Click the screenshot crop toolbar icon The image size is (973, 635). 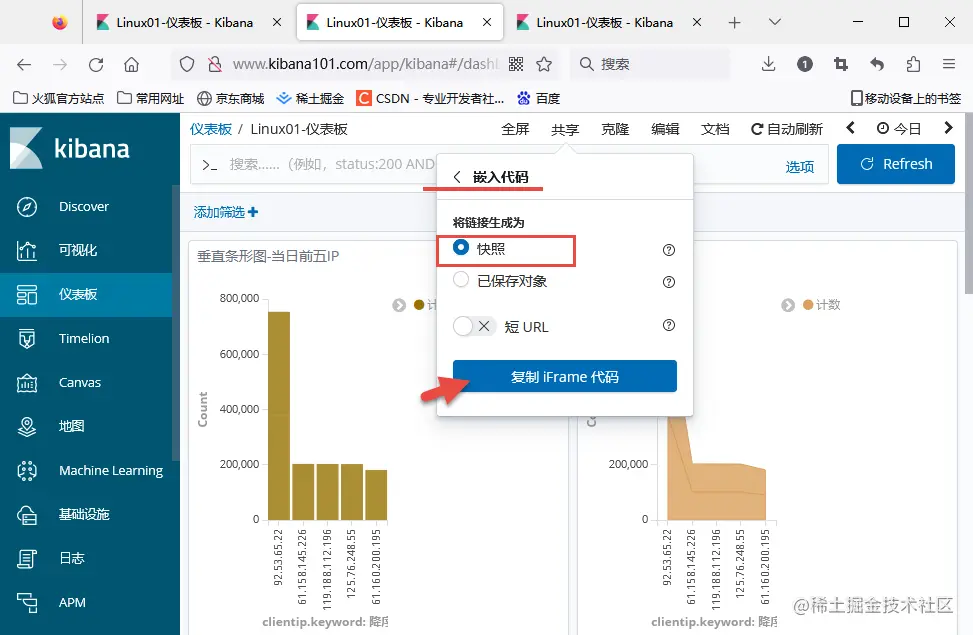coord(841,64)
